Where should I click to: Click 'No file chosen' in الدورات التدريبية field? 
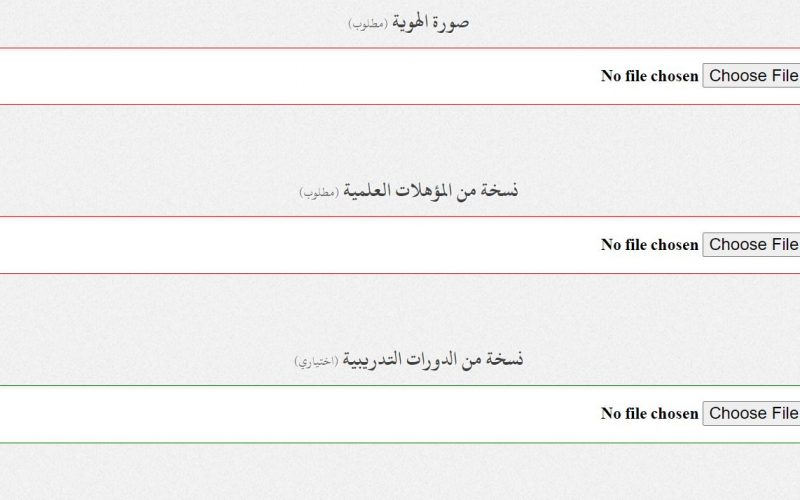649,414
